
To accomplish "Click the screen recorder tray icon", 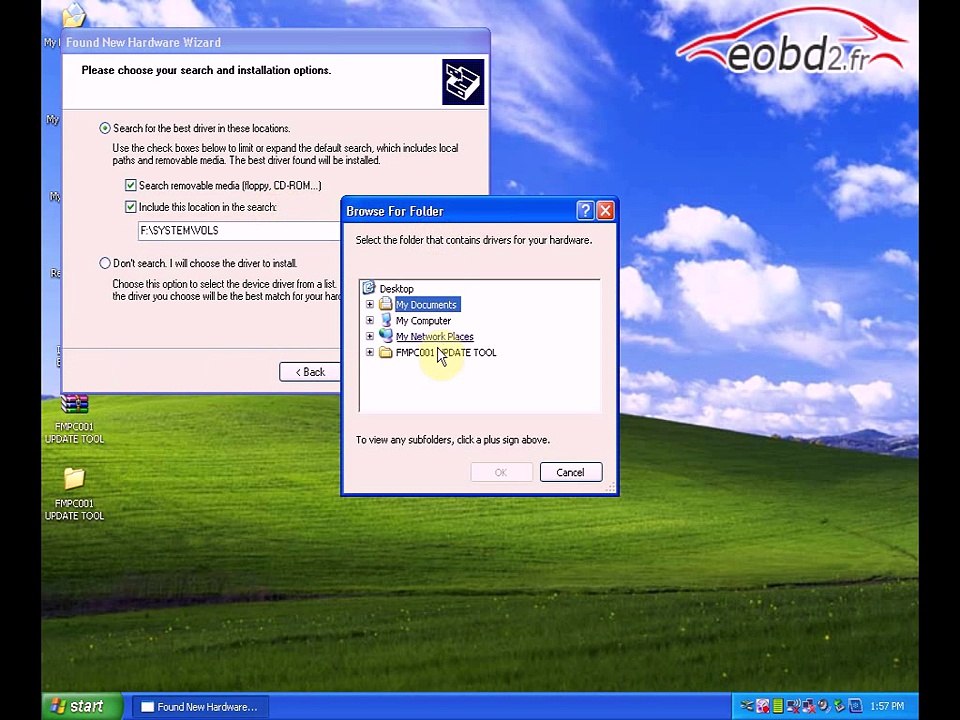I will tap(763, 706).
